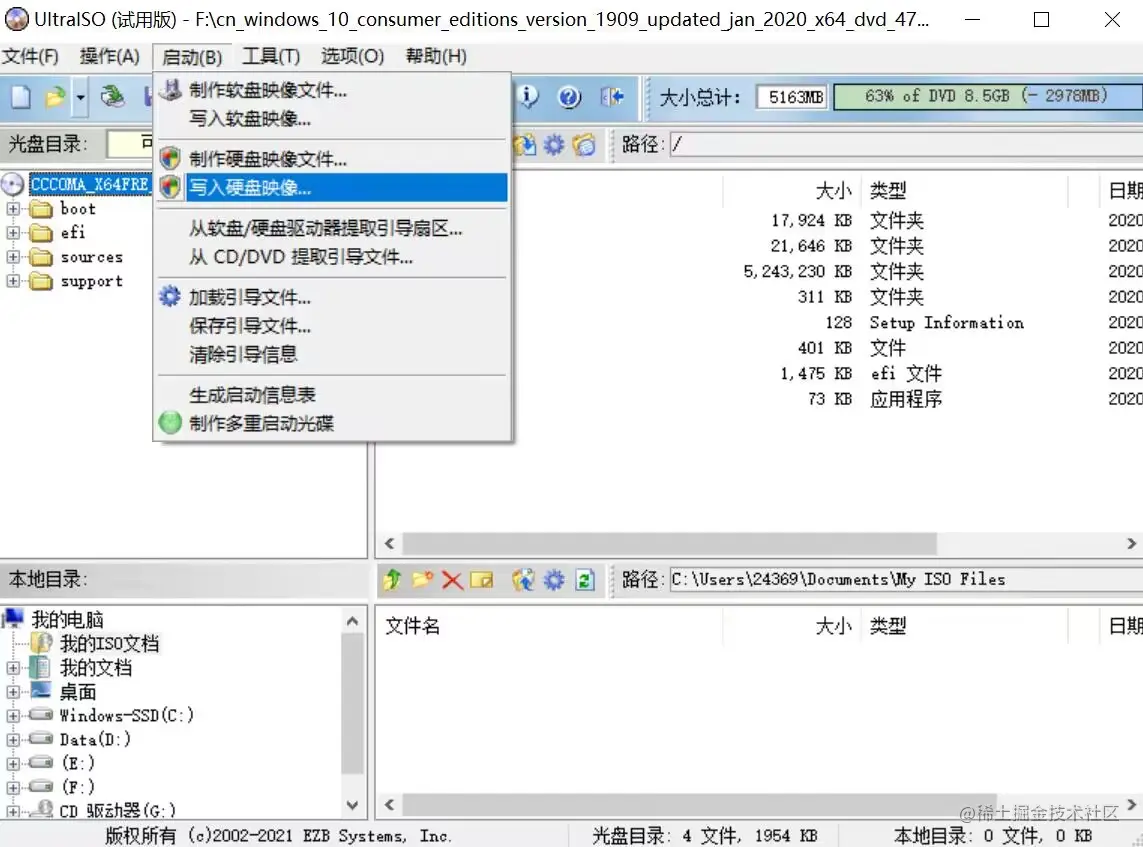Click the Rename folder icon in local toolbar
Image resolution: width=1143 pixels, height=847 pixels.
(x=481, y=580)
